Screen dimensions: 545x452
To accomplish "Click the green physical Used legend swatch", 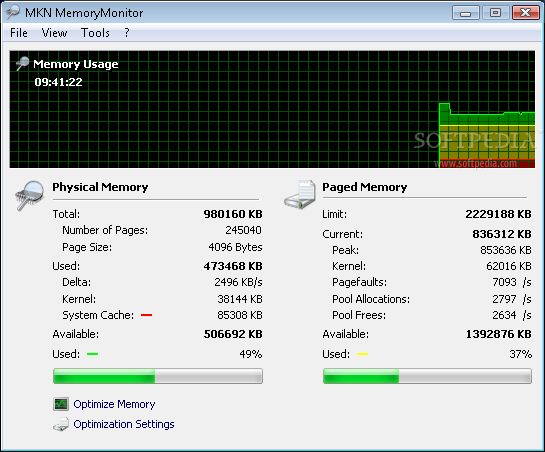I will point(92,354).
